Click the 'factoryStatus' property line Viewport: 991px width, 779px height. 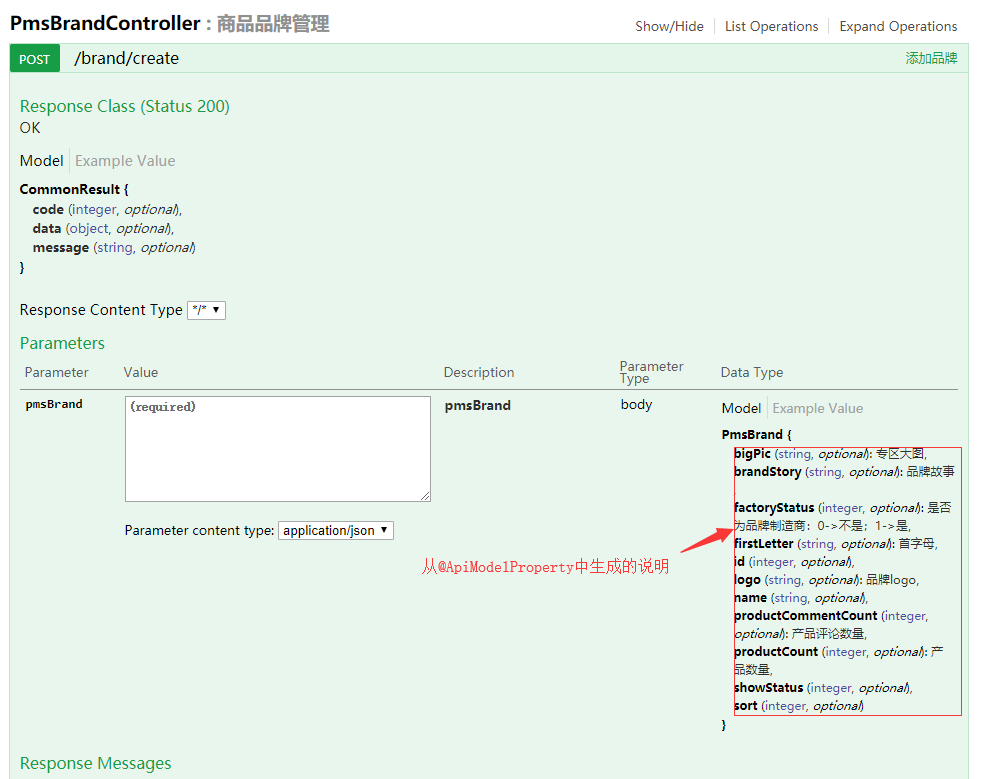pos(842,517)
